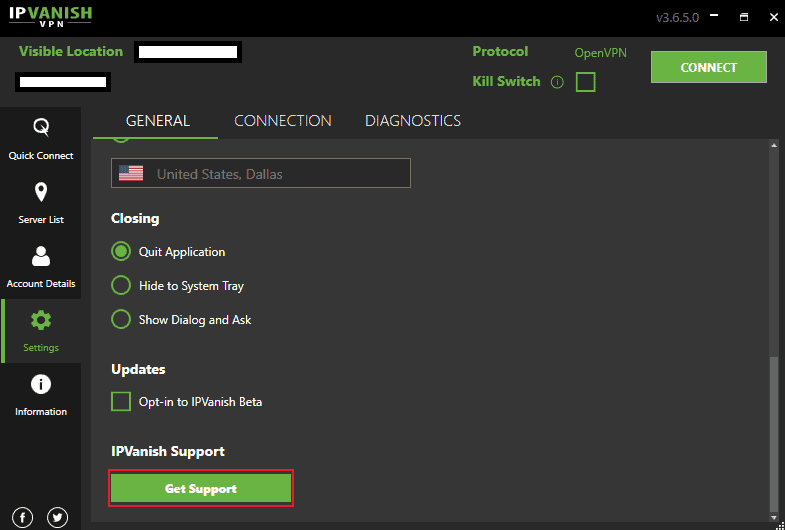The width and height of the screenshot is (785, 530).
Task: Switch to the CONNECTION tab
Action: click(x=283, y=121)
